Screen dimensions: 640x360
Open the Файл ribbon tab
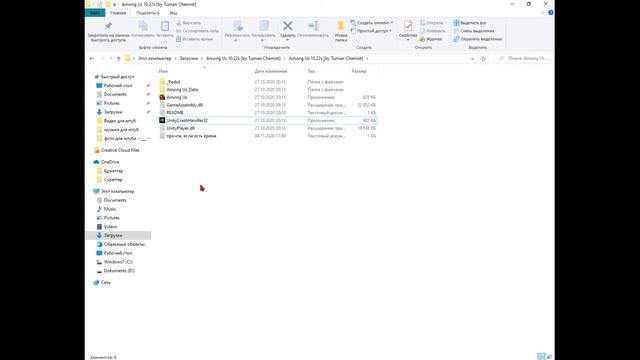click(95, 13)
